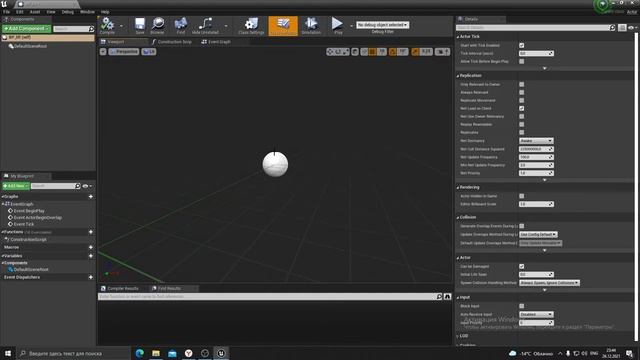
Task: Click the green Add New button
Action: pos(16,186)
